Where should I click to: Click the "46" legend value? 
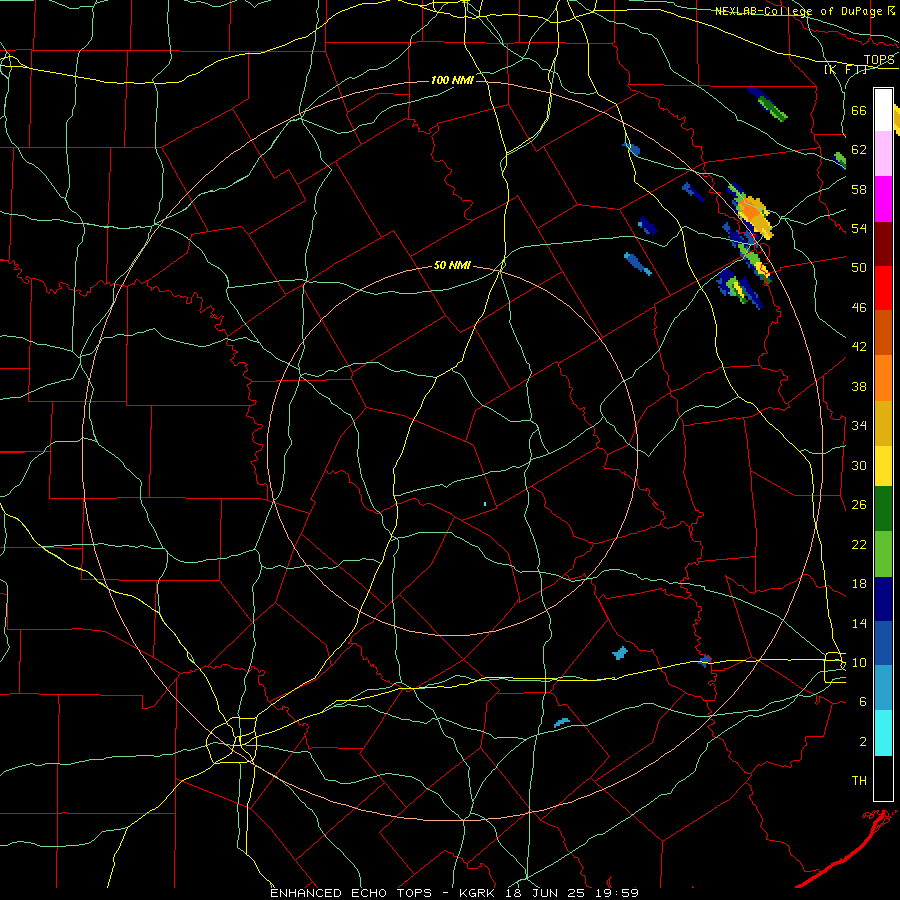click(x=859, y=308)
